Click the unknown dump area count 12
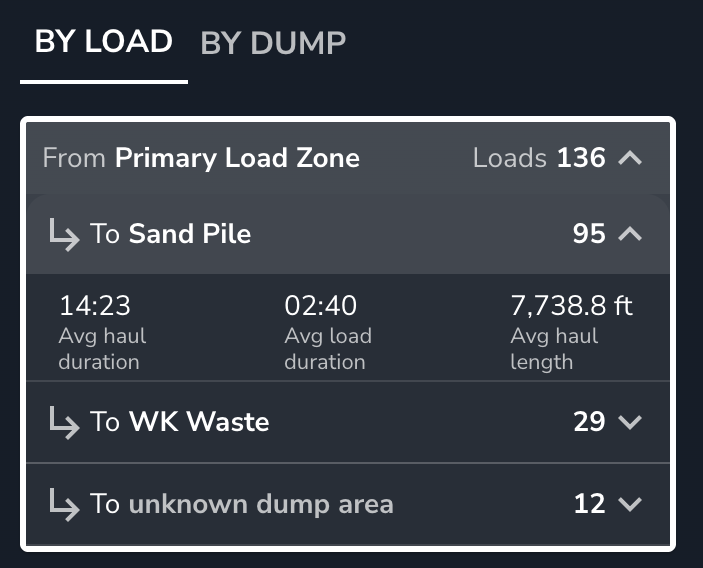This screenshot has height=568, width=703. 589,503
